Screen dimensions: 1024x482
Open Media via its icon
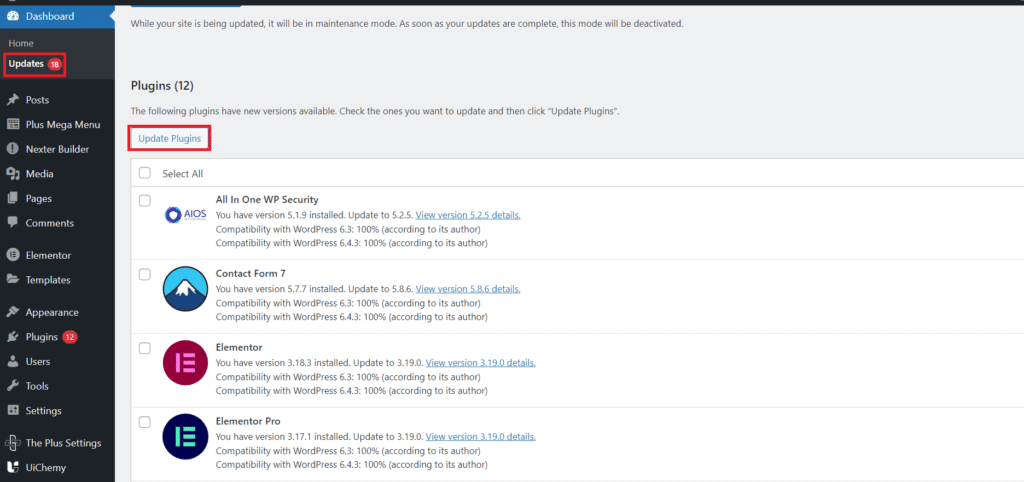tap(12, 174)
